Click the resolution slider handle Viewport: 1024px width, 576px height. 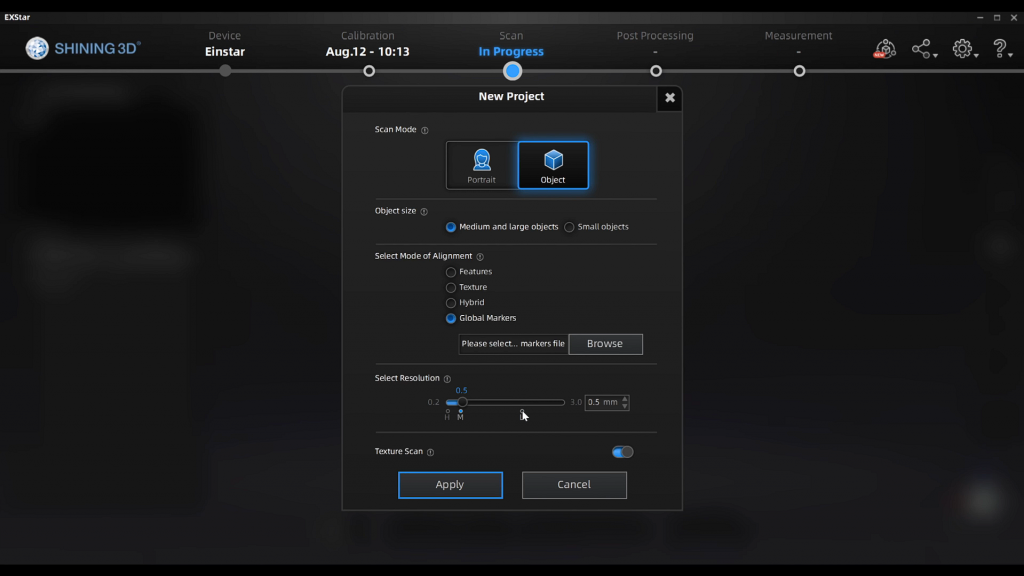(462, 402)
